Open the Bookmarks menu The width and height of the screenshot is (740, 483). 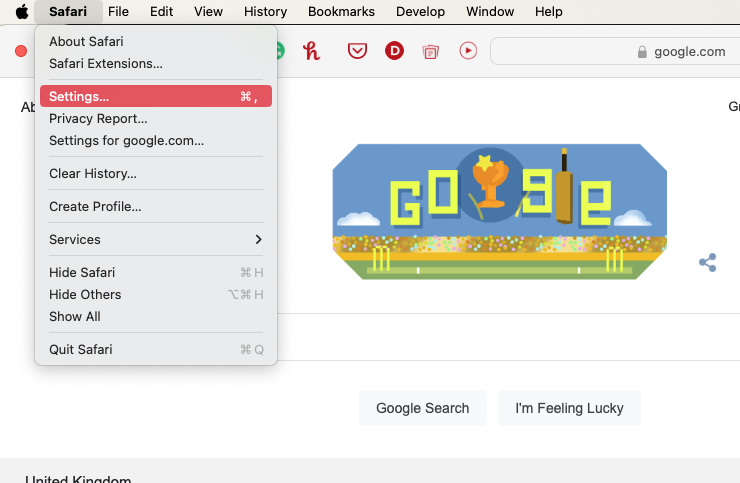[x=341, y=11]
